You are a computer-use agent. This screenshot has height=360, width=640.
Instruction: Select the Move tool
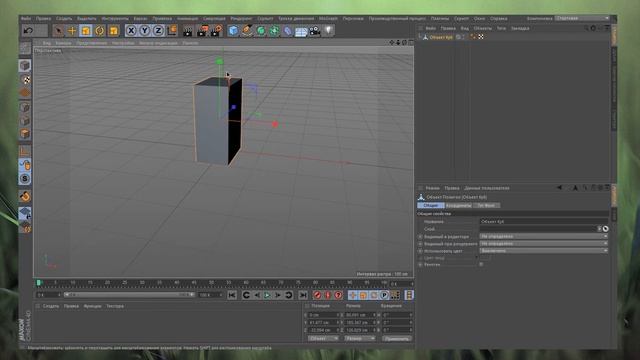pos(72,31)
